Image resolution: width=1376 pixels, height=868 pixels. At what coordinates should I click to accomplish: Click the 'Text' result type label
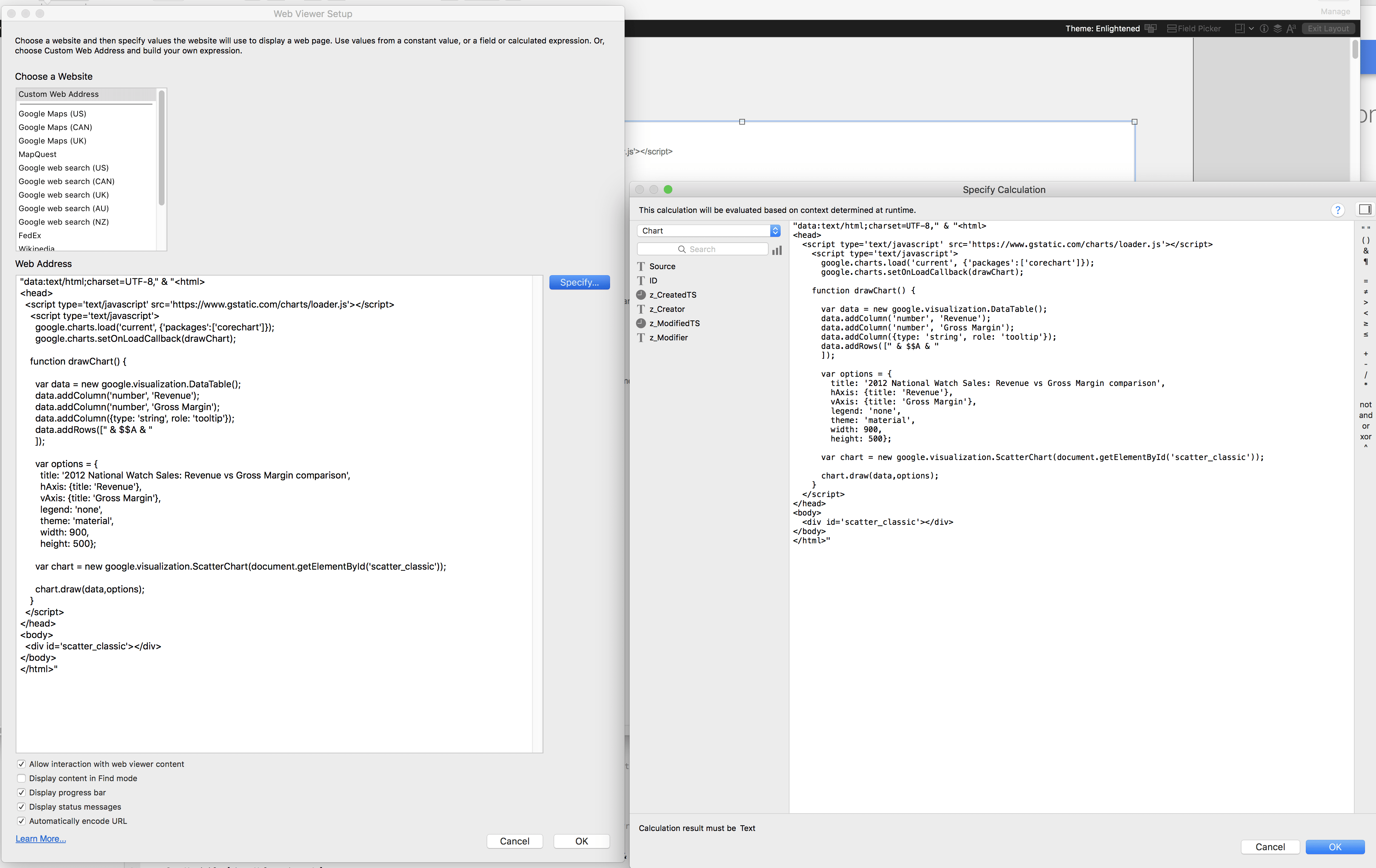point(747,828)
